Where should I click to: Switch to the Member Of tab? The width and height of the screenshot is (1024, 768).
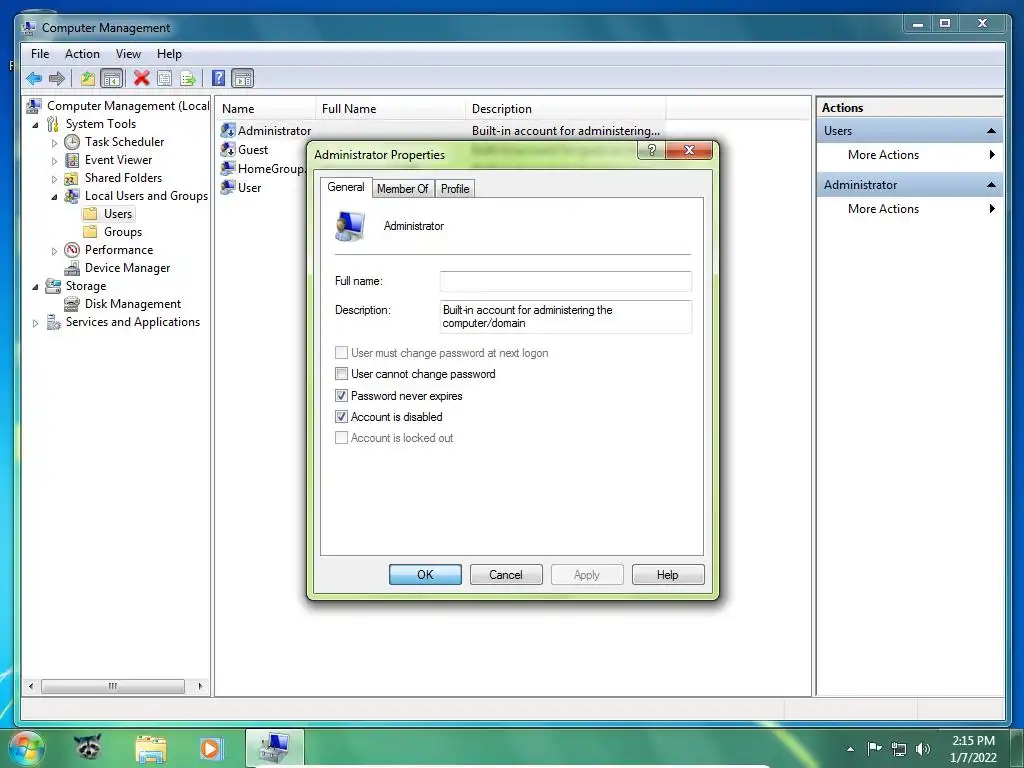tap(402, 189)
